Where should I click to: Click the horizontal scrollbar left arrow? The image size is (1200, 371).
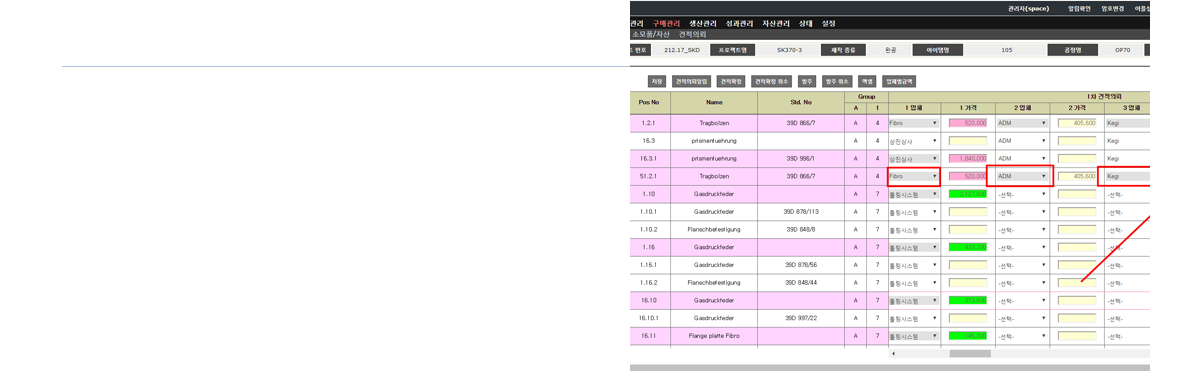(x=894, y=353)
